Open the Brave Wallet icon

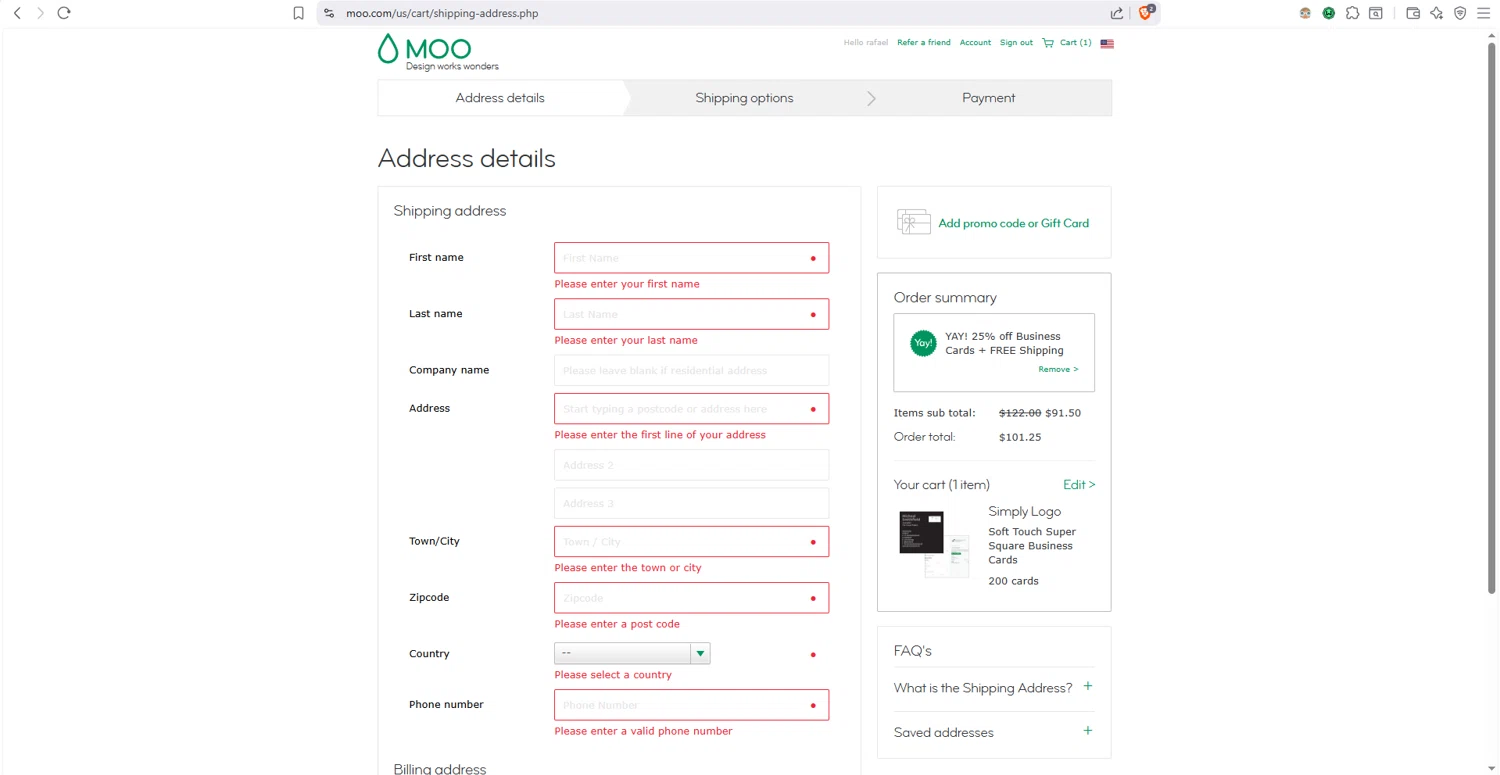tap(1413, 13)
